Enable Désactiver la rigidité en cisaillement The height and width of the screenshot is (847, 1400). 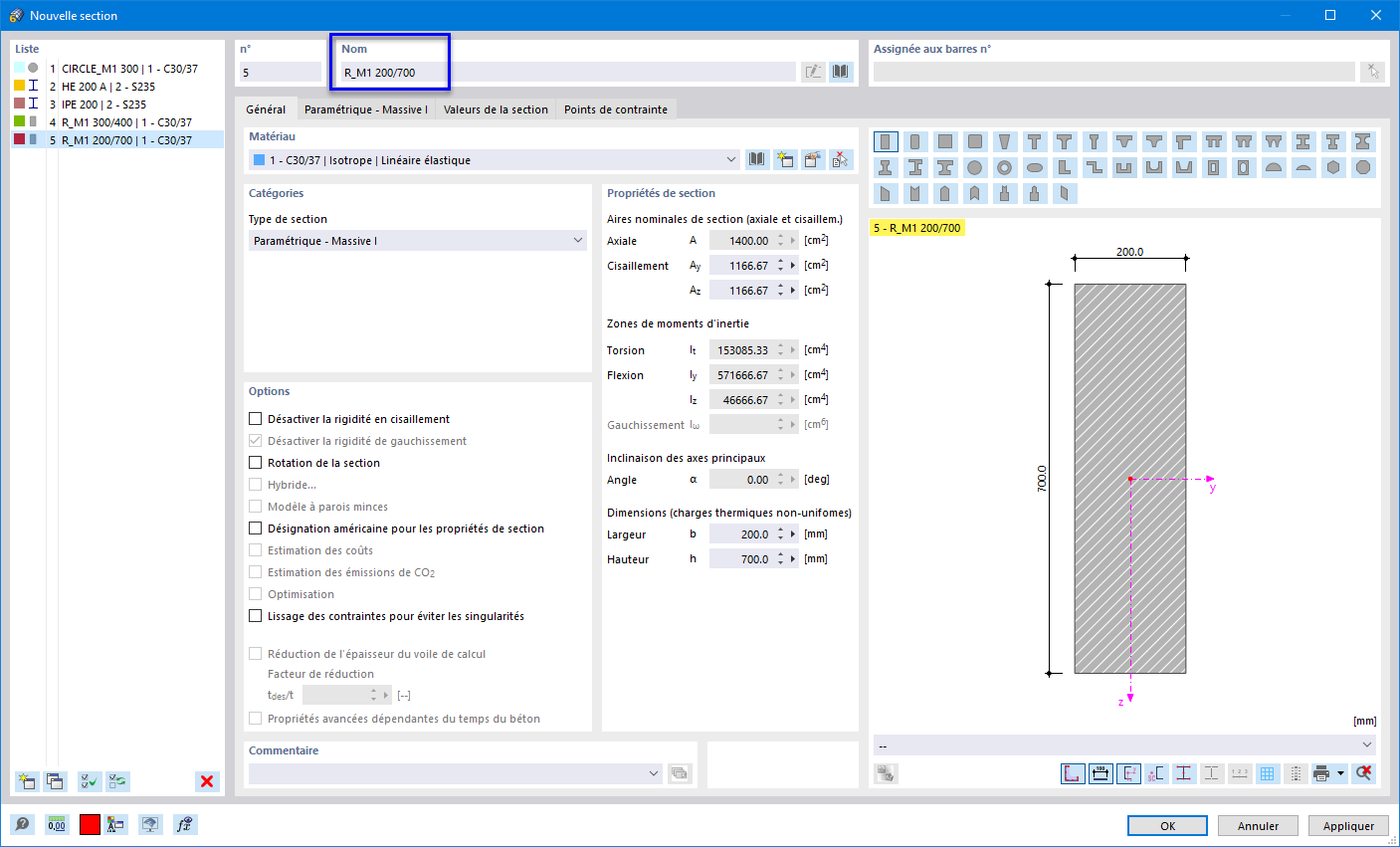[x=256, y=419]
